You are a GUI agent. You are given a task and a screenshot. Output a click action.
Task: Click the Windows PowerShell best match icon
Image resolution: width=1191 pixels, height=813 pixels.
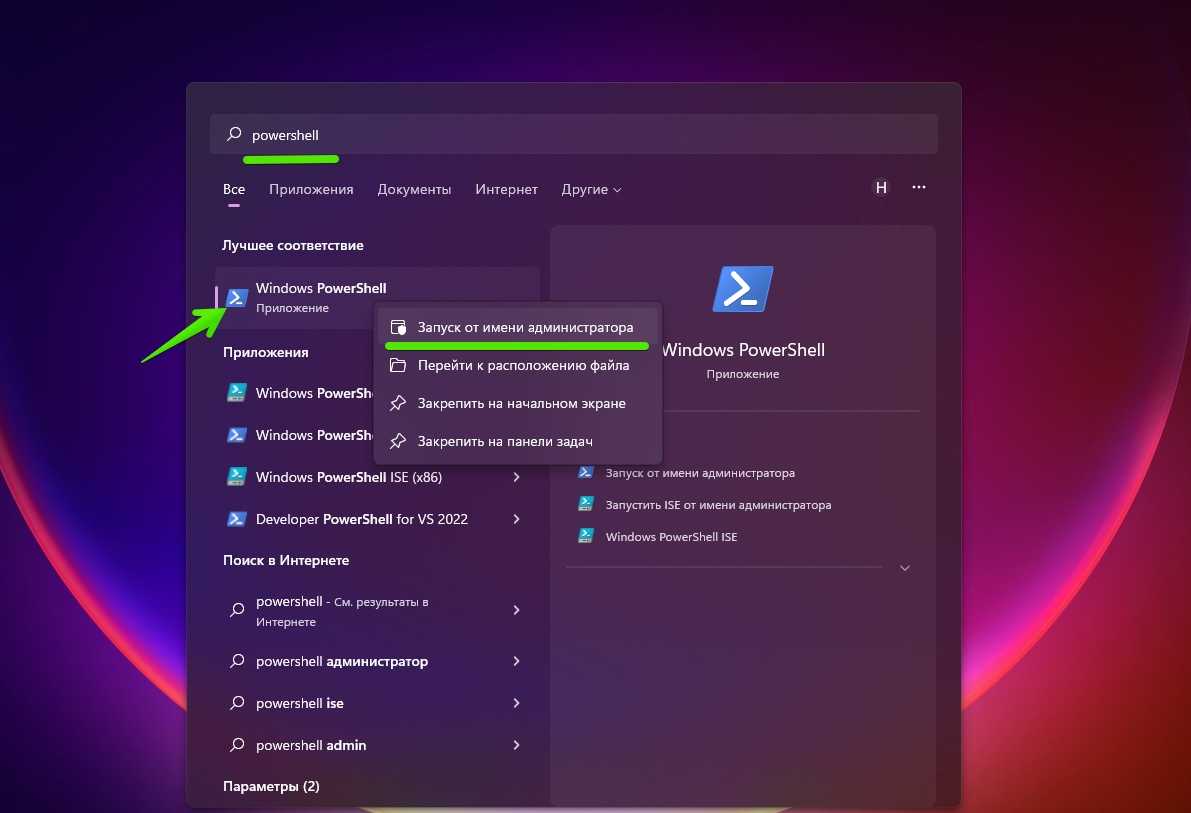237,297
